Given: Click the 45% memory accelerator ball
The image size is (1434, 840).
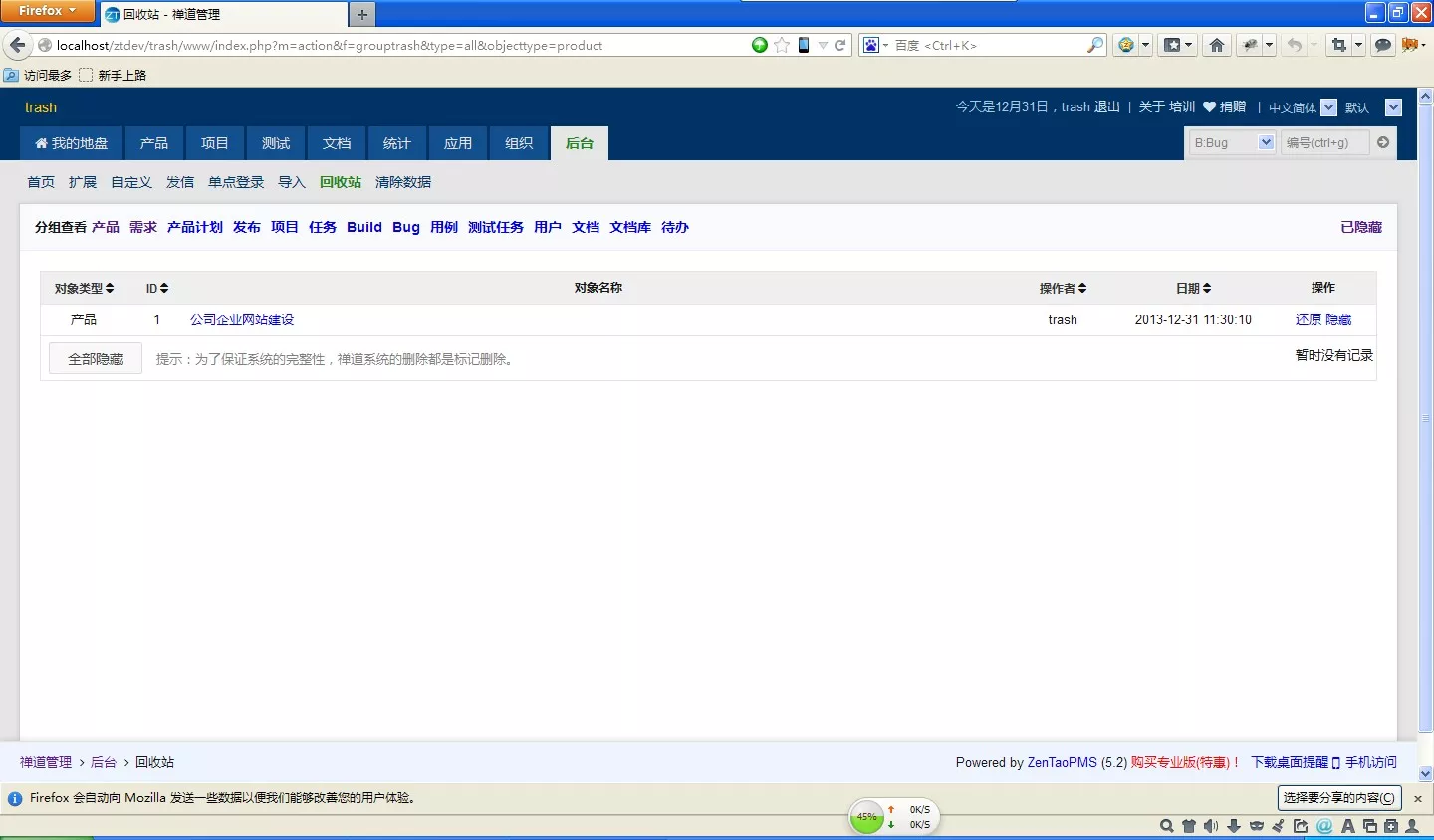Looking at the screenshot, I should coord(867,817).
